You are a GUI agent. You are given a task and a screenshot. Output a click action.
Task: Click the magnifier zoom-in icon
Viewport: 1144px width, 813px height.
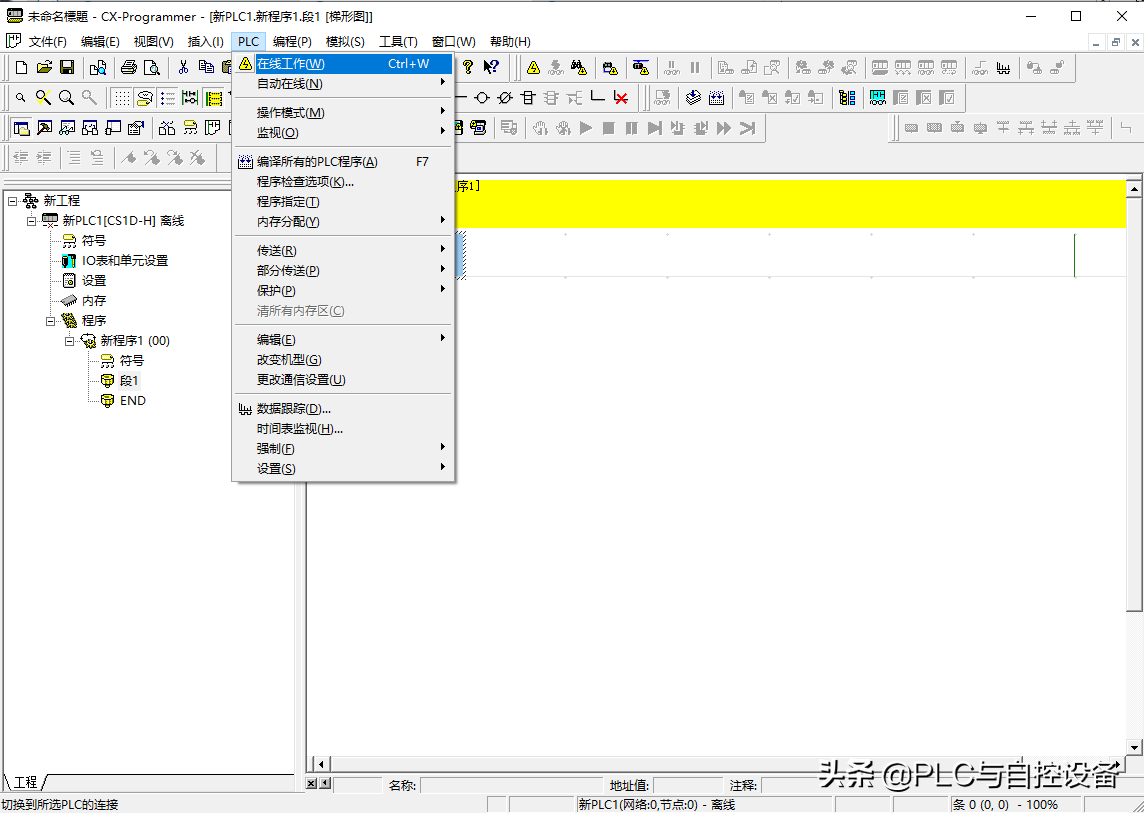[x=66, y=97]
